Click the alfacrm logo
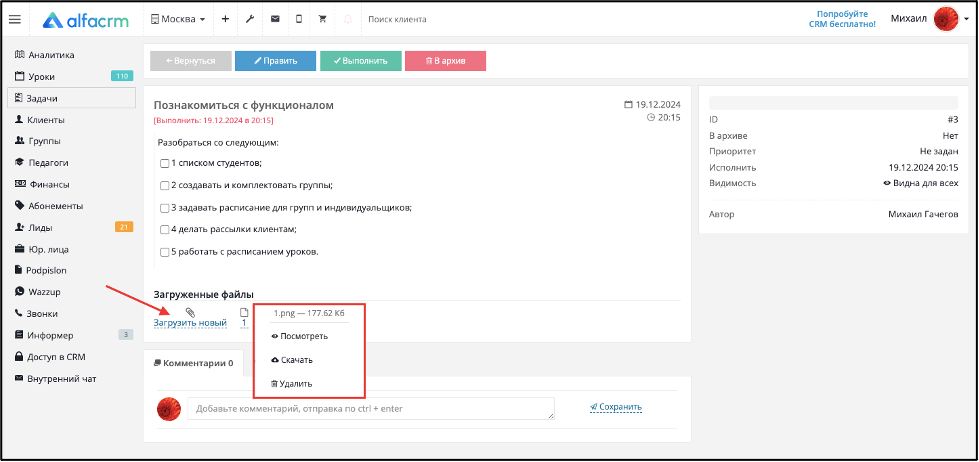Viewport: 979px width, 462px height. coord(86,19)
